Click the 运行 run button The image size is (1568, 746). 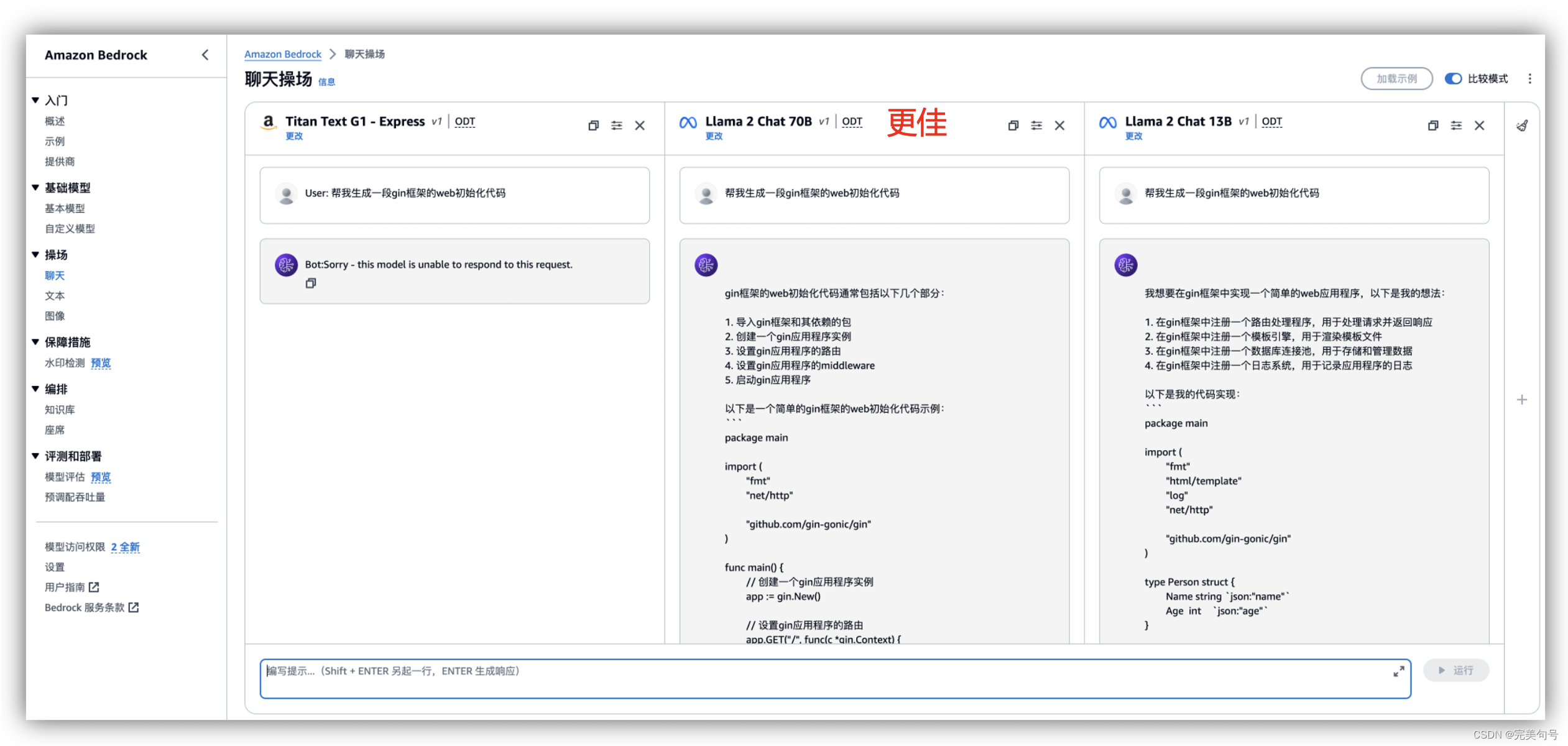pos(1456,670)
